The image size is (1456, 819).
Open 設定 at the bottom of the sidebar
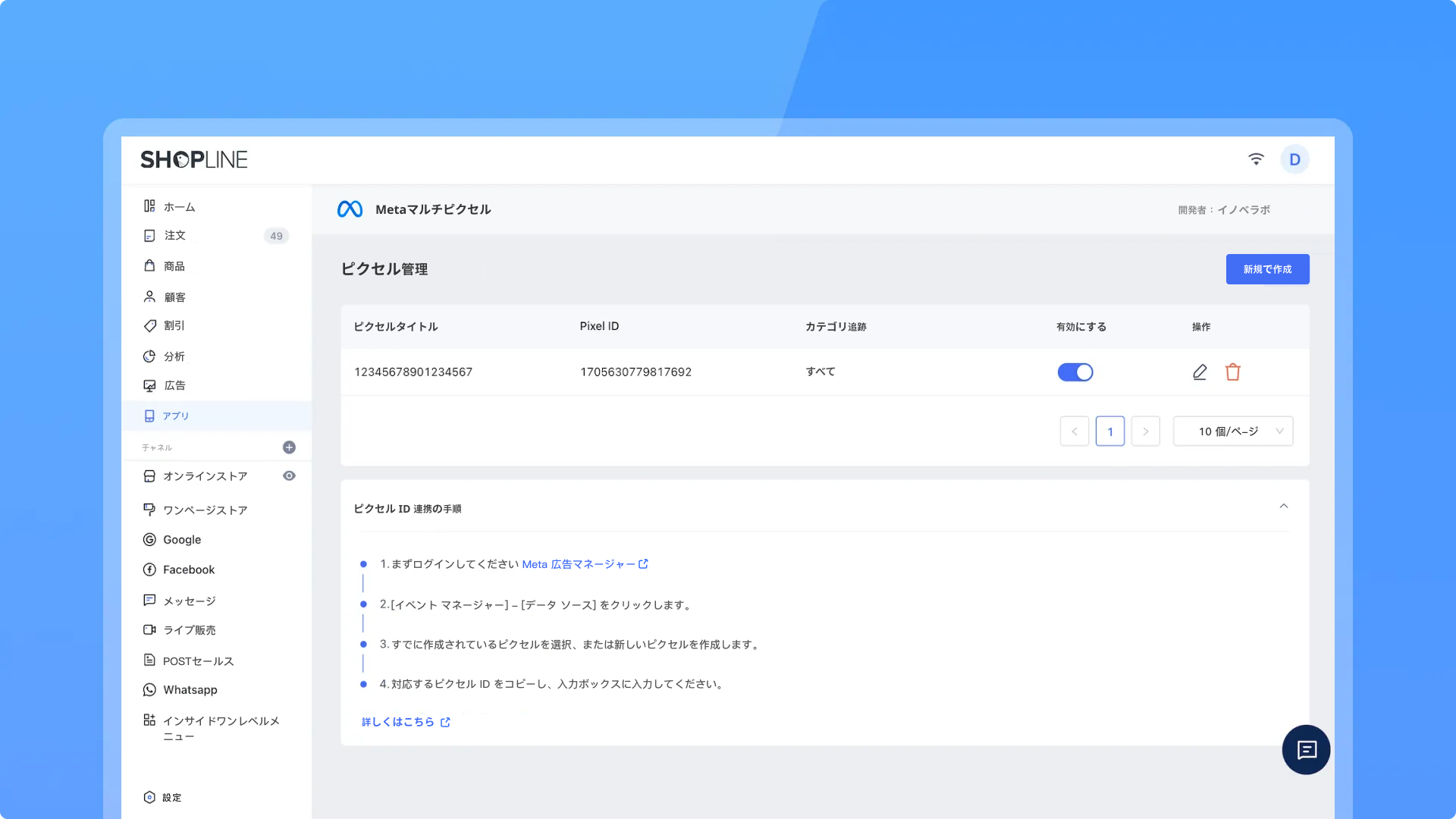(171, 798)
